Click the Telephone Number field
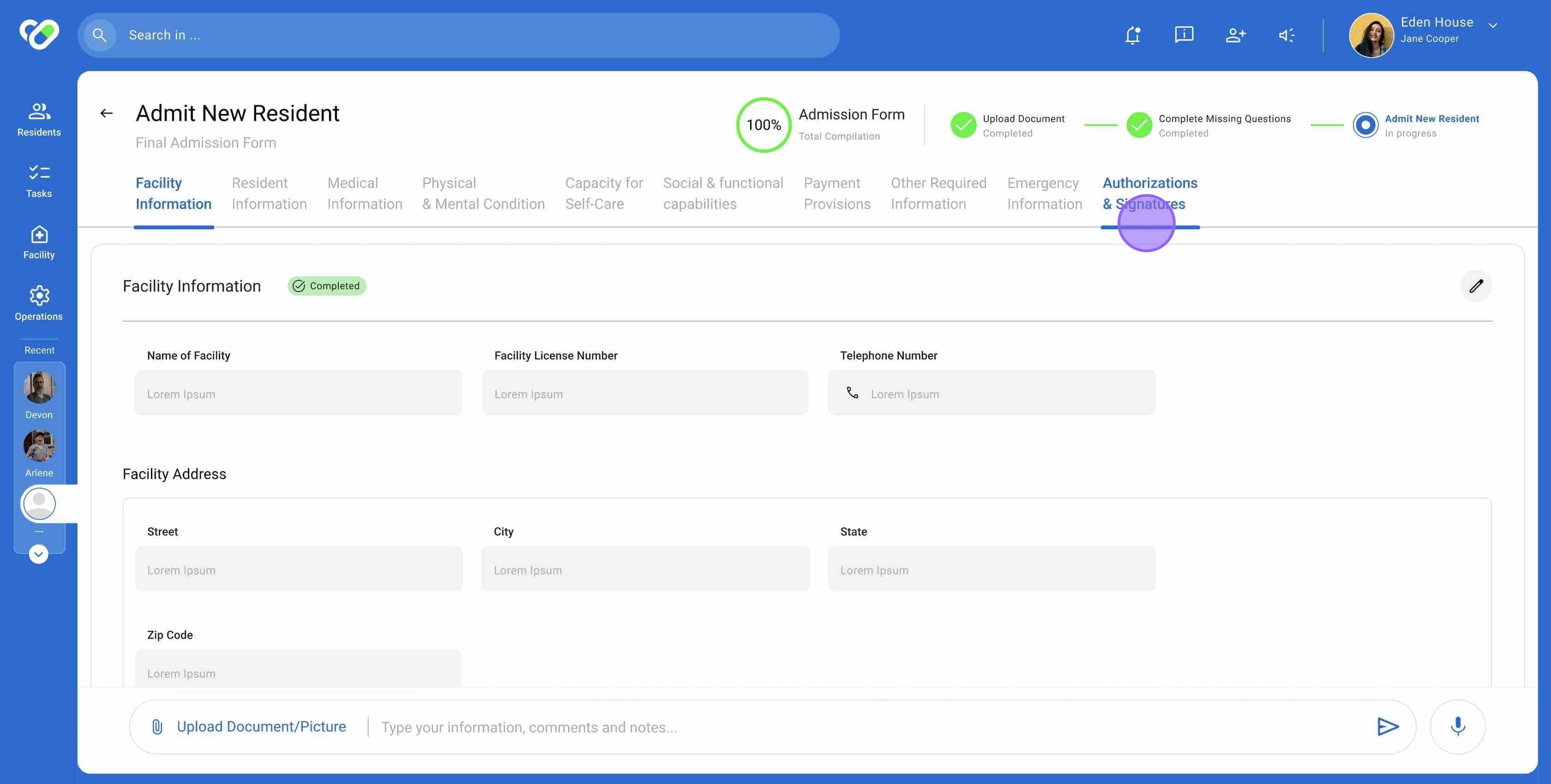 (992, 393)
